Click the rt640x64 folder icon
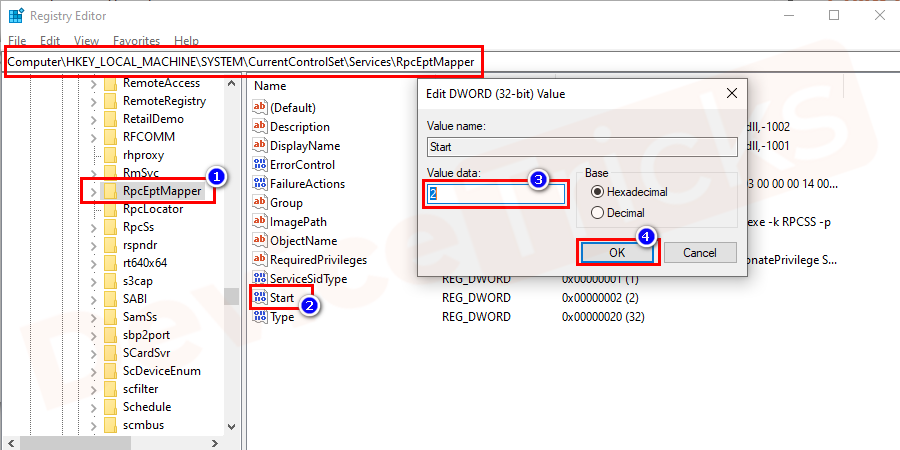 point(110,263)
